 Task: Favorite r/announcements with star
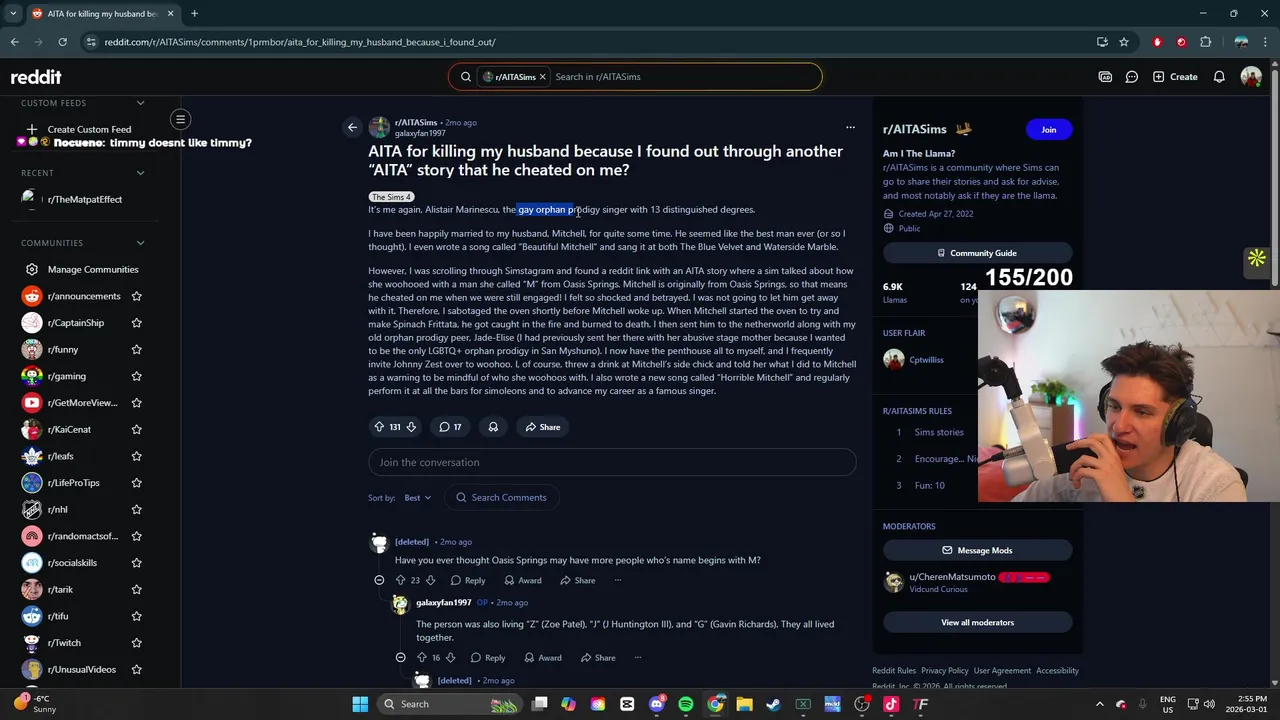coord(137,296)
